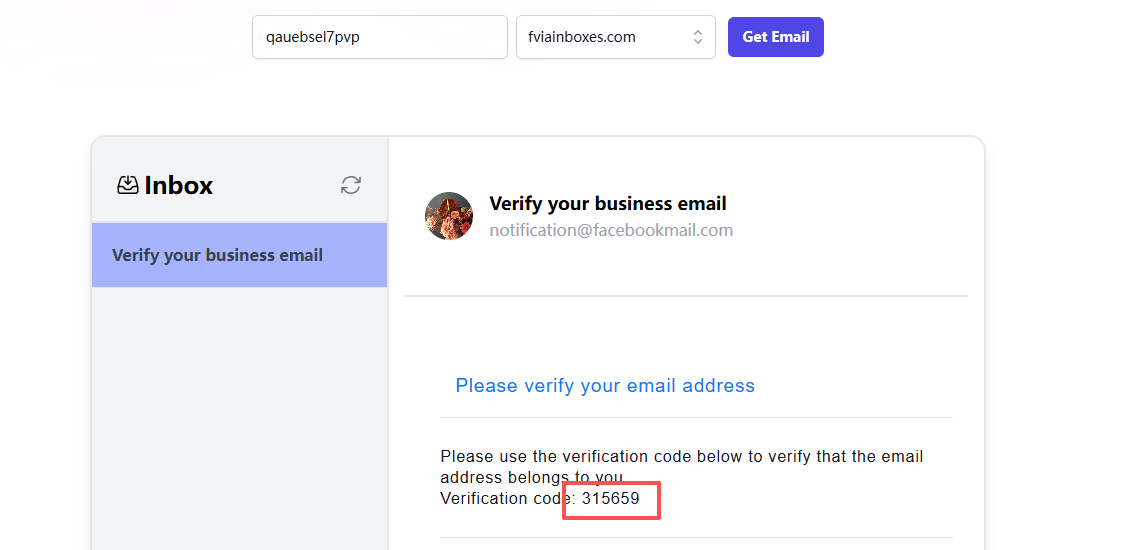Click the empty inbox list area below the message
1134x550 pixels.
pos(239,420)
